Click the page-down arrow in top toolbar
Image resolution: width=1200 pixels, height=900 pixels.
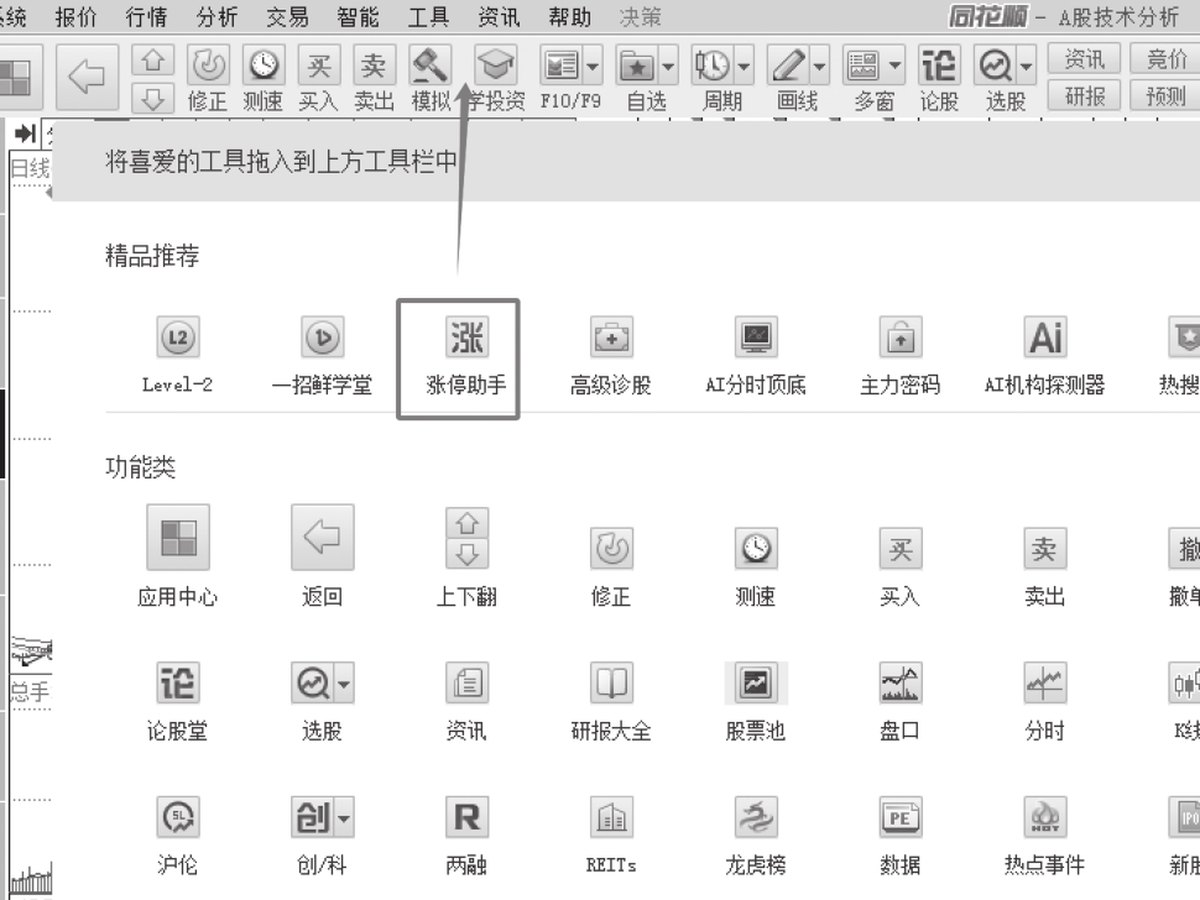153,96
